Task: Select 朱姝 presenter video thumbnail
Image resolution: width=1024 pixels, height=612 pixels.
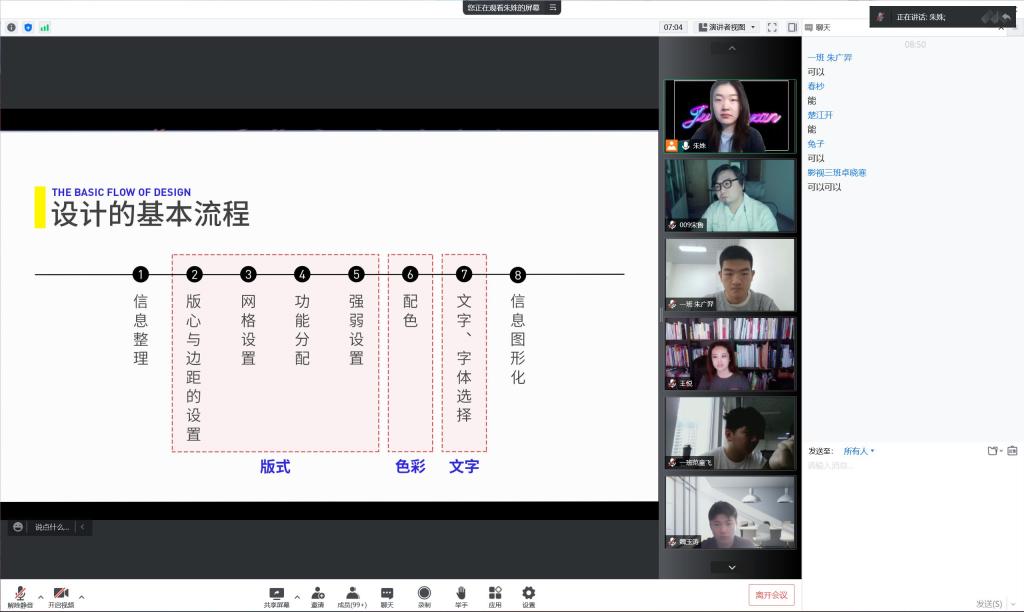Action: (730, 115)
